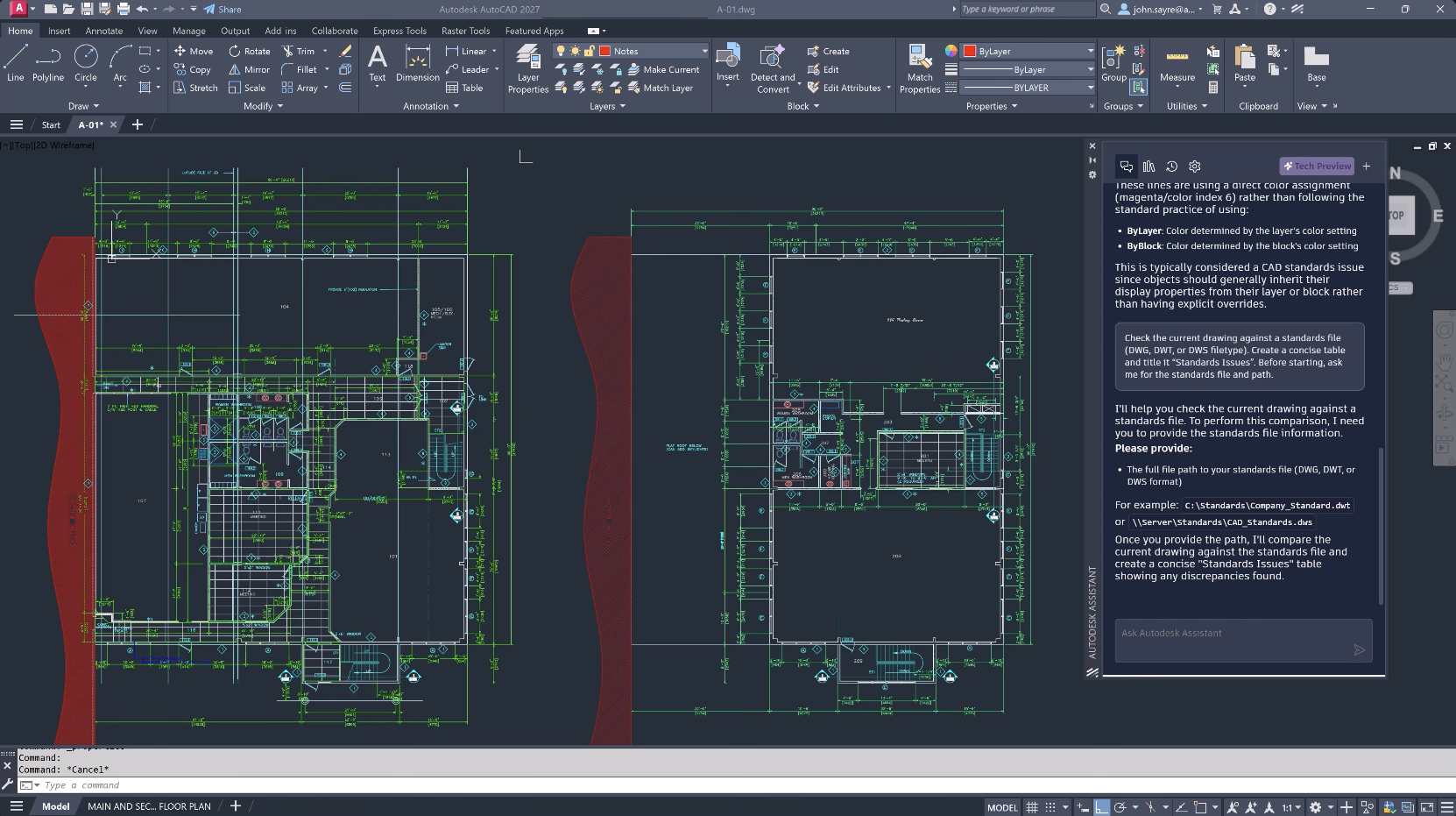Image resolution: width=1456 pixels, height=816 pixels.
Task: Open the Base view tool
Action: (x=1317, y=63)
